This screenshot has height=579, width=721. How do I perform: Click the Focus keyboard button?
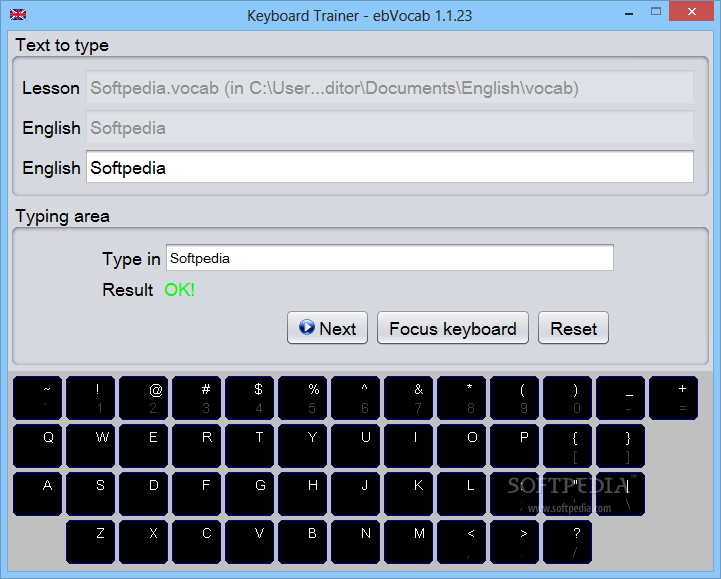[x=453, y=328]
